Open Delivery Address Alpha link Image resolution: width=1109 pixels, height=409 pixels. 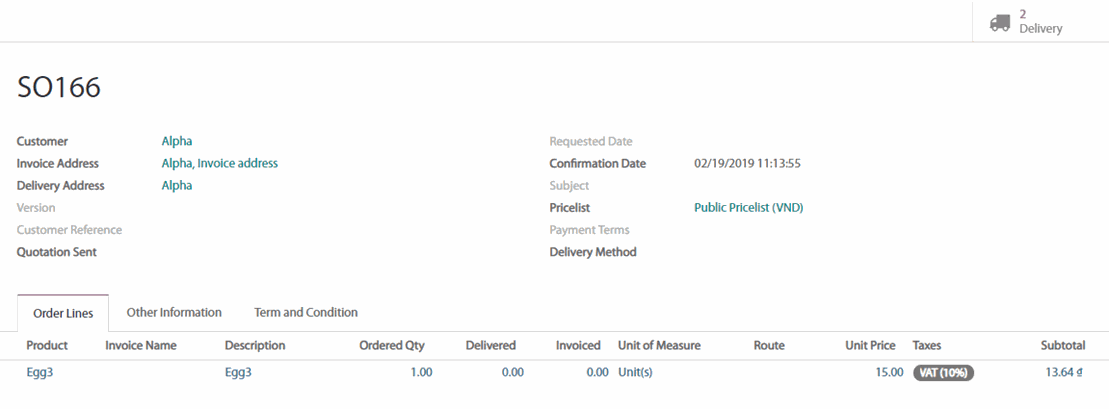177,186
